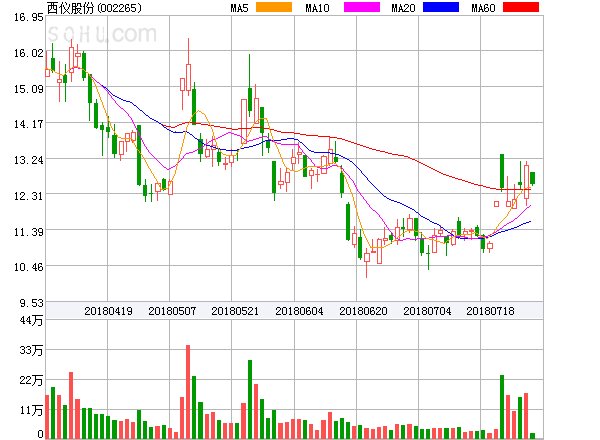Click the 15.09 price axis label
The image size is (600, 440).
pos(29,89)
